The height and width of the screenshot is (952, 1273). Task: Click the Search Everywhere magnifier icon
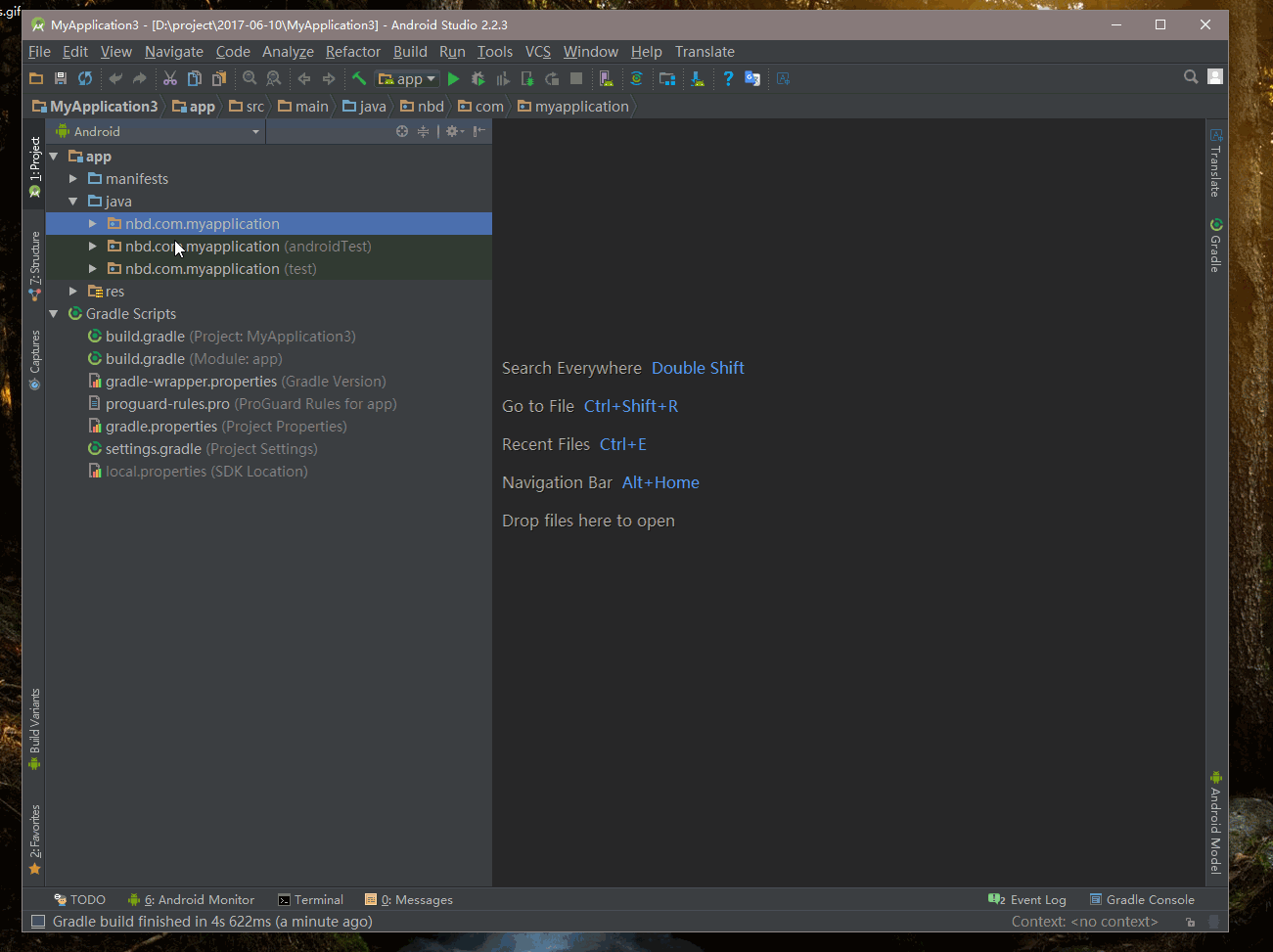(x=1191, y=76)
